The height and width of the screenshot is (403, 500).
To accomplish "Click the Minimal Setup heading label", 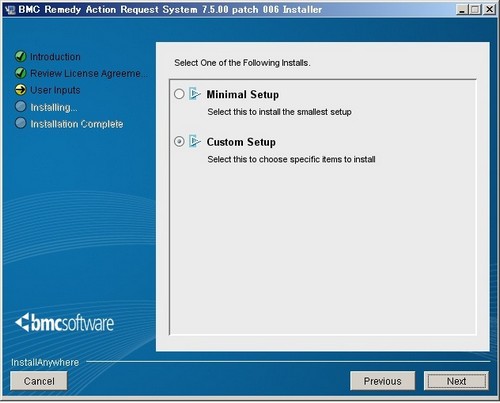I will pyautogui.click(x=243, y=94).
